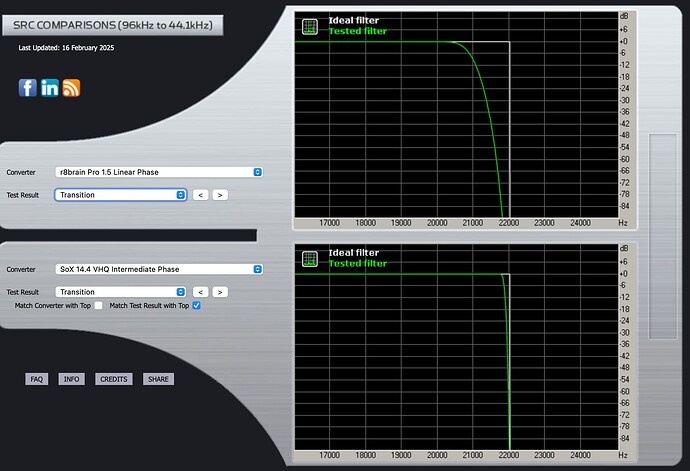
Task: Open the RSS feed icon
Action: pyautogui.click(x=71, y=88)
